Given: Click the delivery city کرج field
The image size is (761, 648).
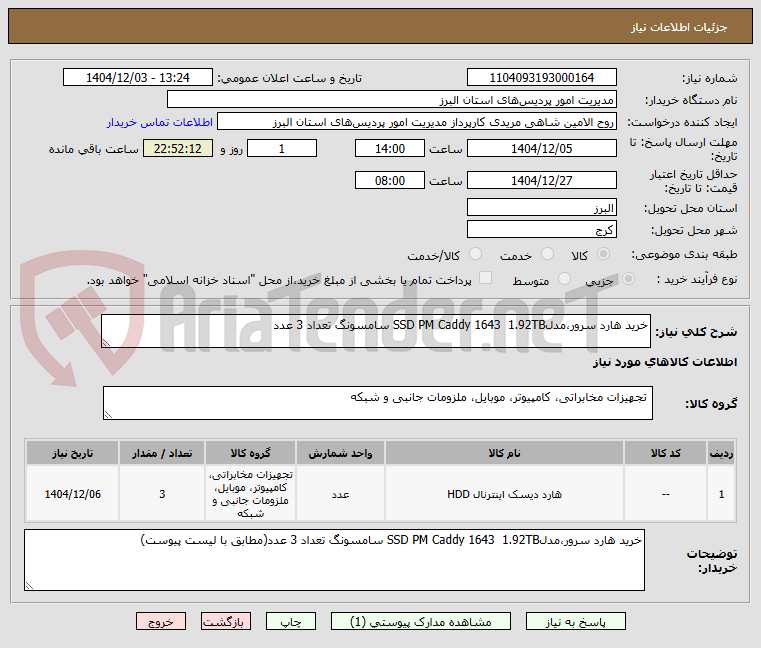Looking at the screenshot, I should [542, 229].
